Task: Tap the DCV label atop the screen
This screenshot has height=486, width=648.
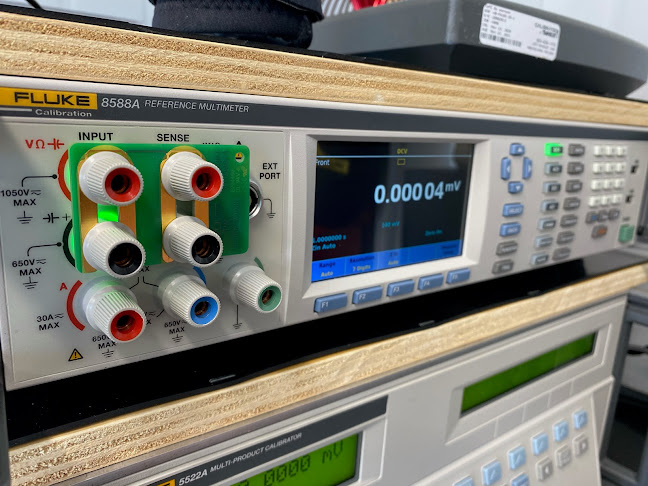Action: [402, 151]
